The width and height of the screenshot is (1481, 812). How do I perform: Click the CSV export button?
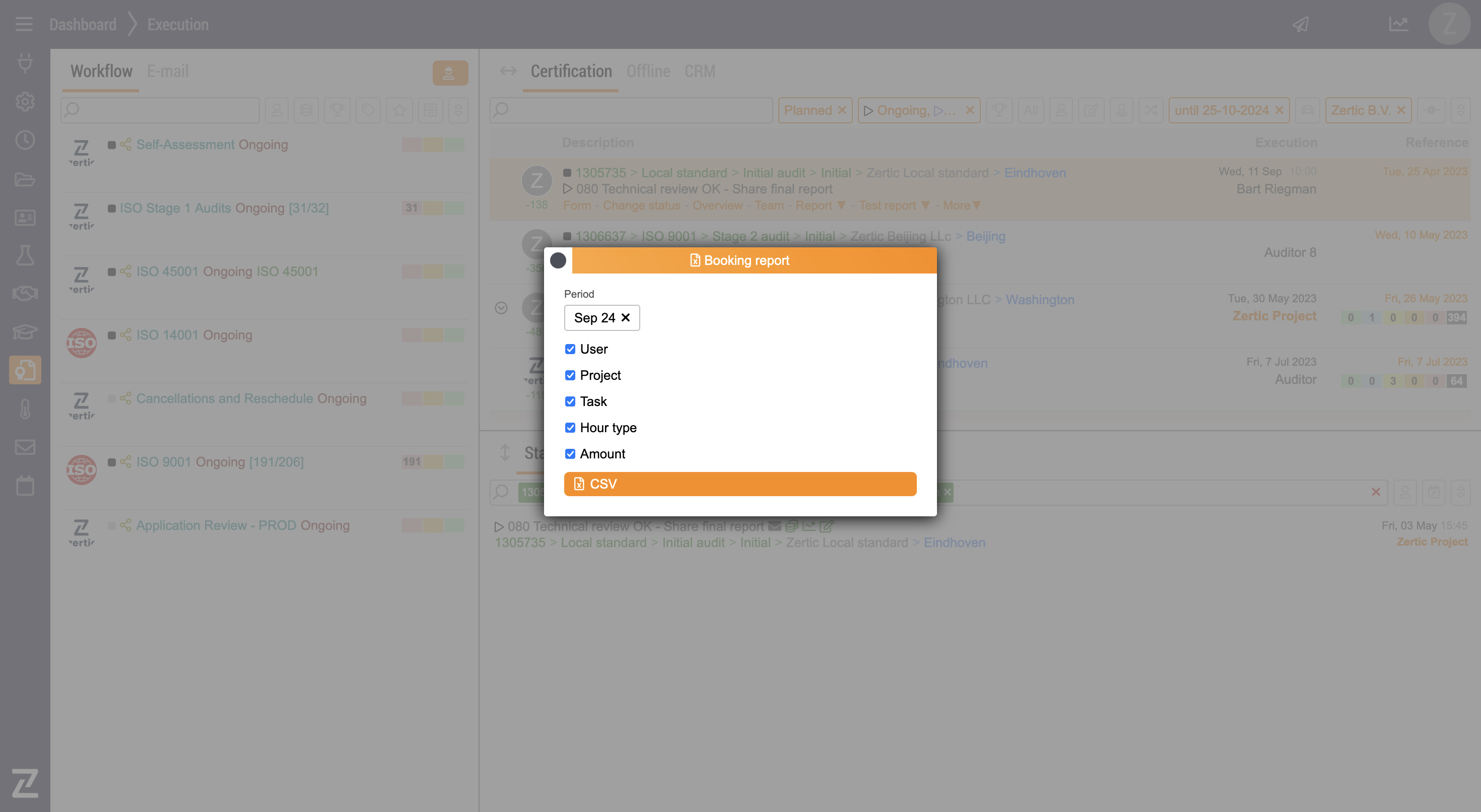click(740, 484)
